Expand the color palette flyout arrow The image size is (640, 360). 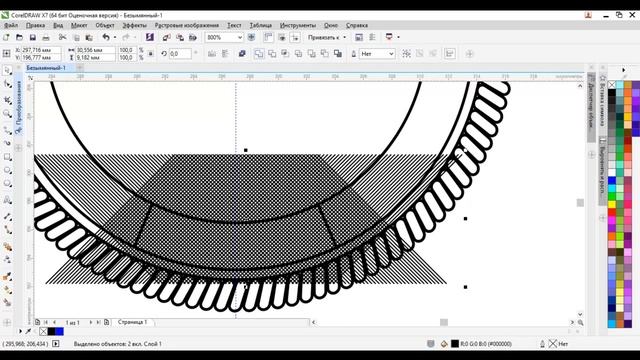pyautogui.click(x=623, y=70)
